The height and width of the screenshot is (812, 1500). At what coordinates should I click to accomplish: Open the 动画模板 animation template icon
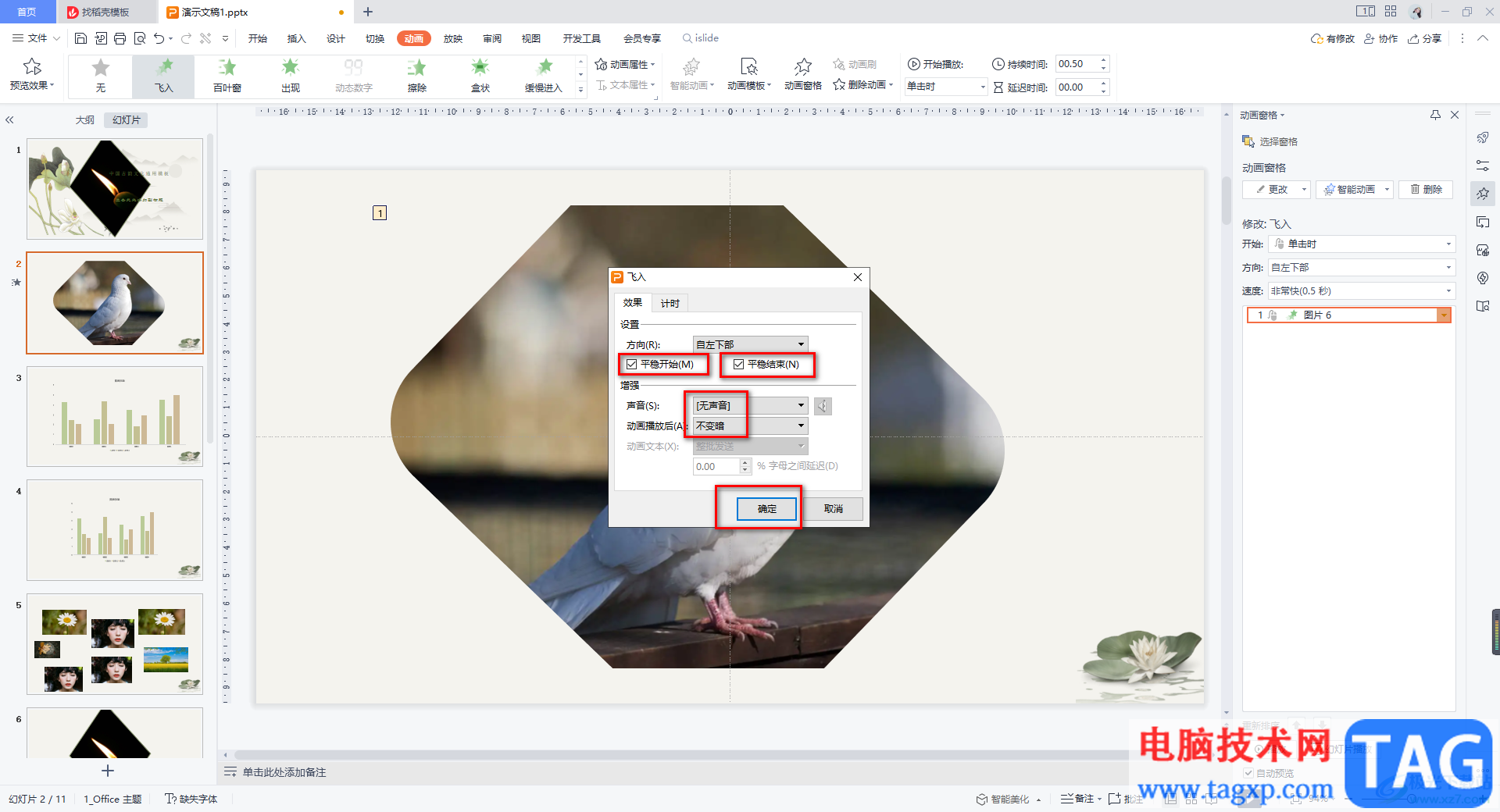(x=748, y=67)
